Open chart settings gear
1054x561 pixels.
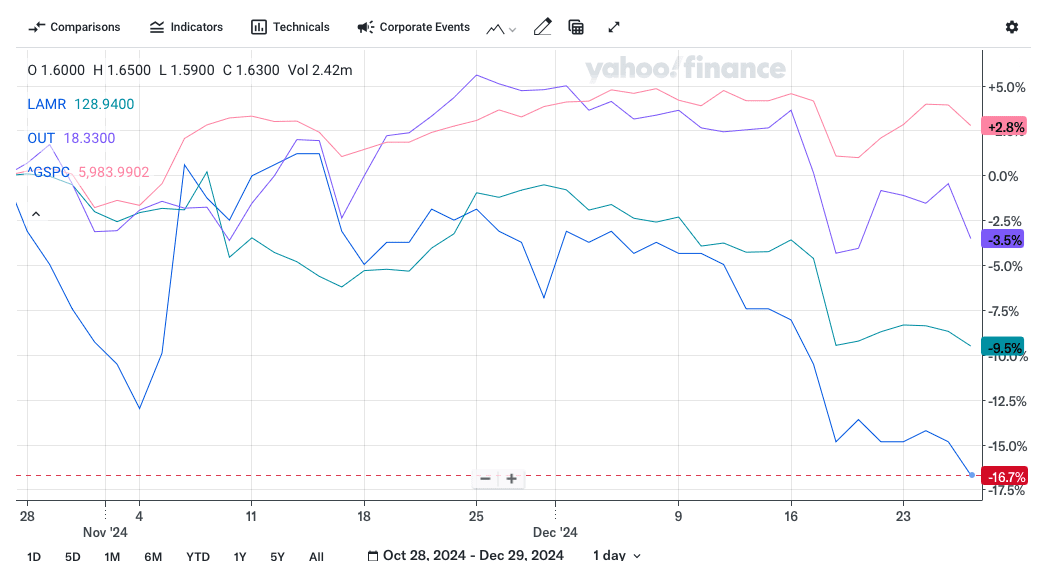click(x=1012, y=27)
